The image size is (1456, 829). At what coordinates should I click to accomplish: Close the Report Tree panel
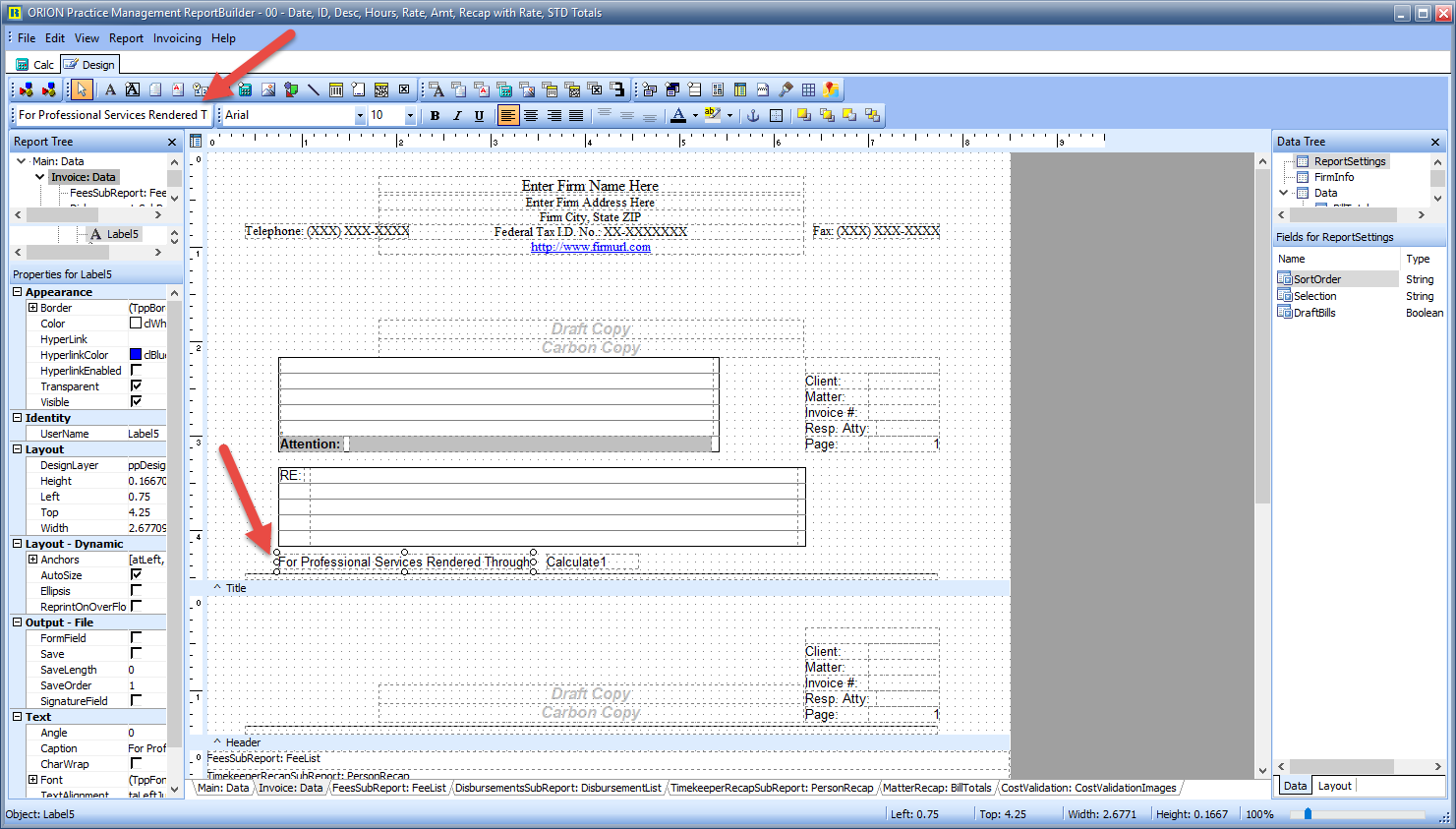coord(172,143)
